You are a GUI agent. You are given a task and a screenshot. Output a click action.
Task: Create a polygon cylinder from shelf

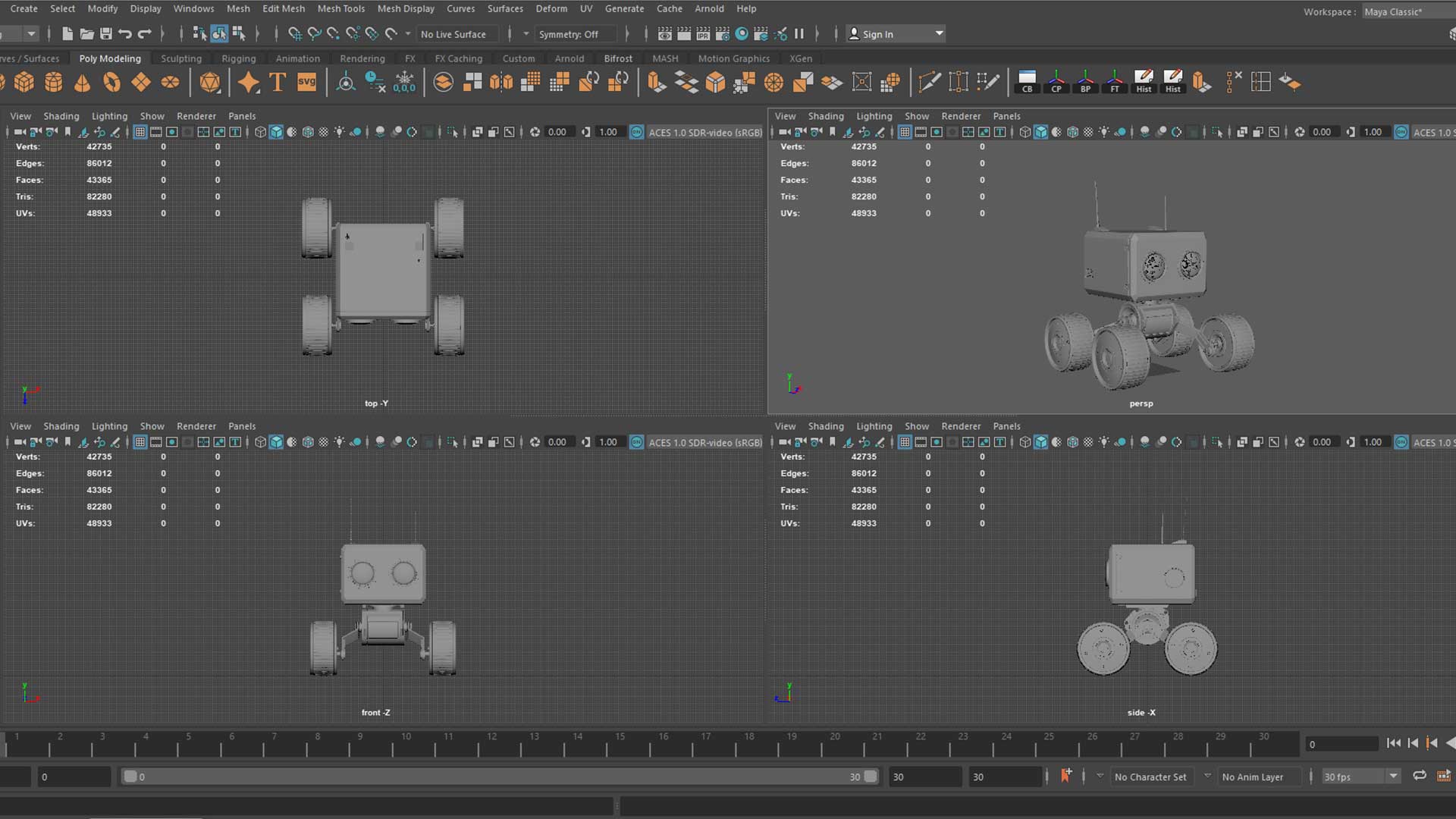53,82
